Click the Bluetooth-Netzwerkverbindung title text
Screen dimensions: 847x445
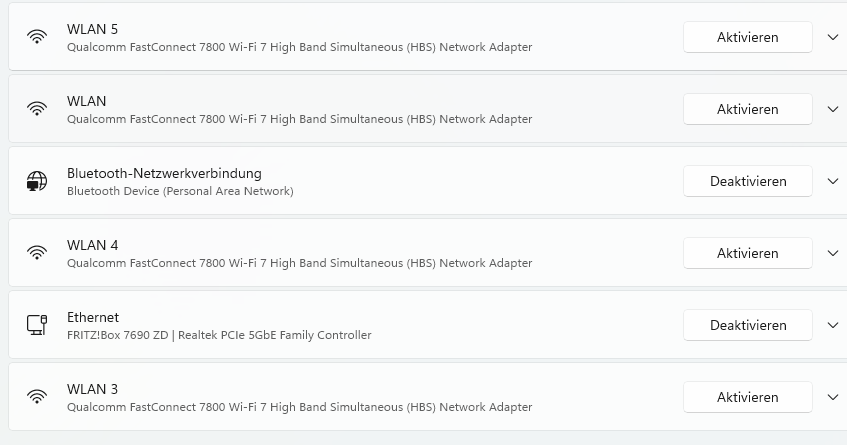(x=164, y=173)
